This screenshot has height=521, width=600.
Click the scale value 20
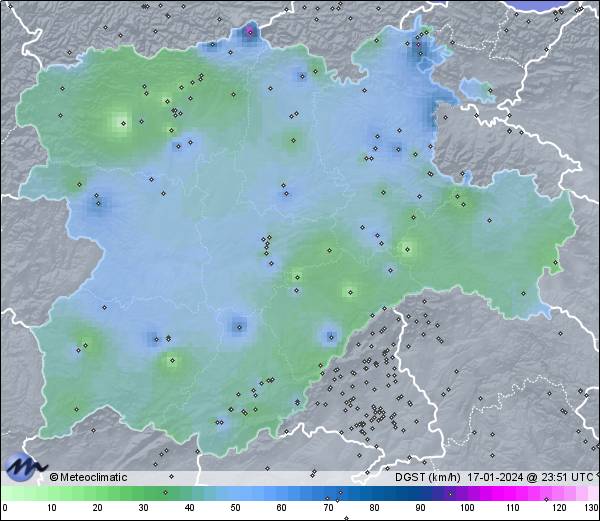click(98, 508)
